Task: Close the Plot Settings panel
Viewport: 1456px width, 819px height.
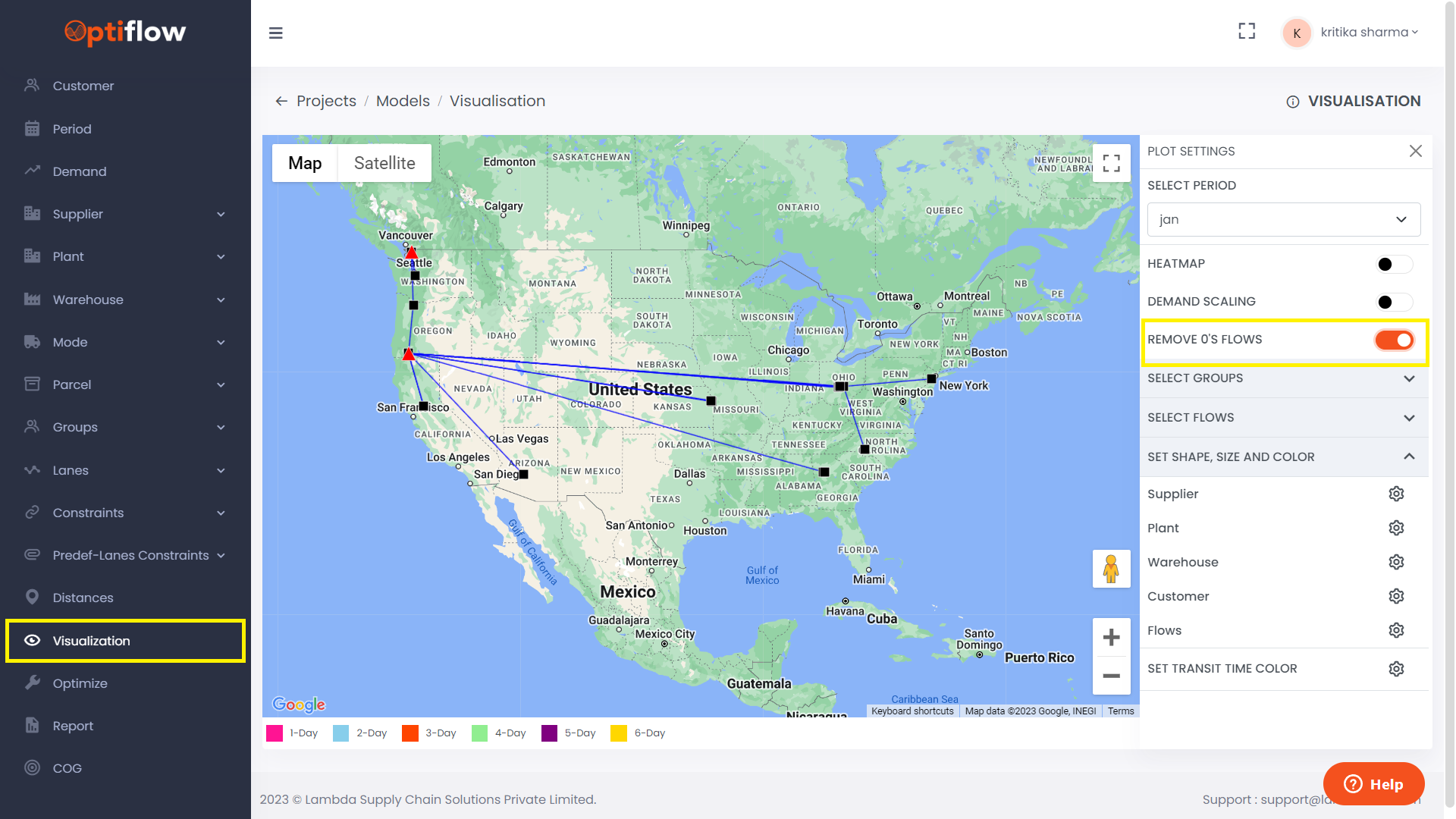Action: pos(1415,151)
